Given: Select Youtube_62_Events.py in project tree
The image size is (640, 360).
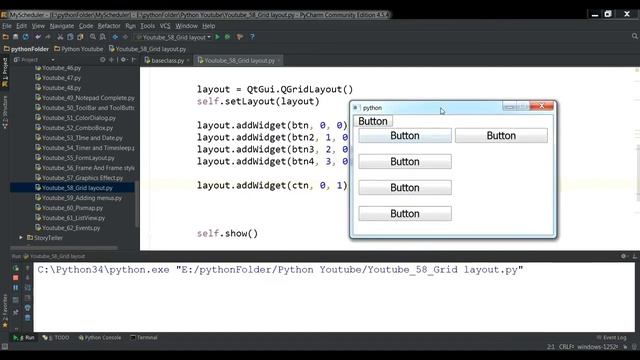Looking at the screenshot, I should [67, 228].
